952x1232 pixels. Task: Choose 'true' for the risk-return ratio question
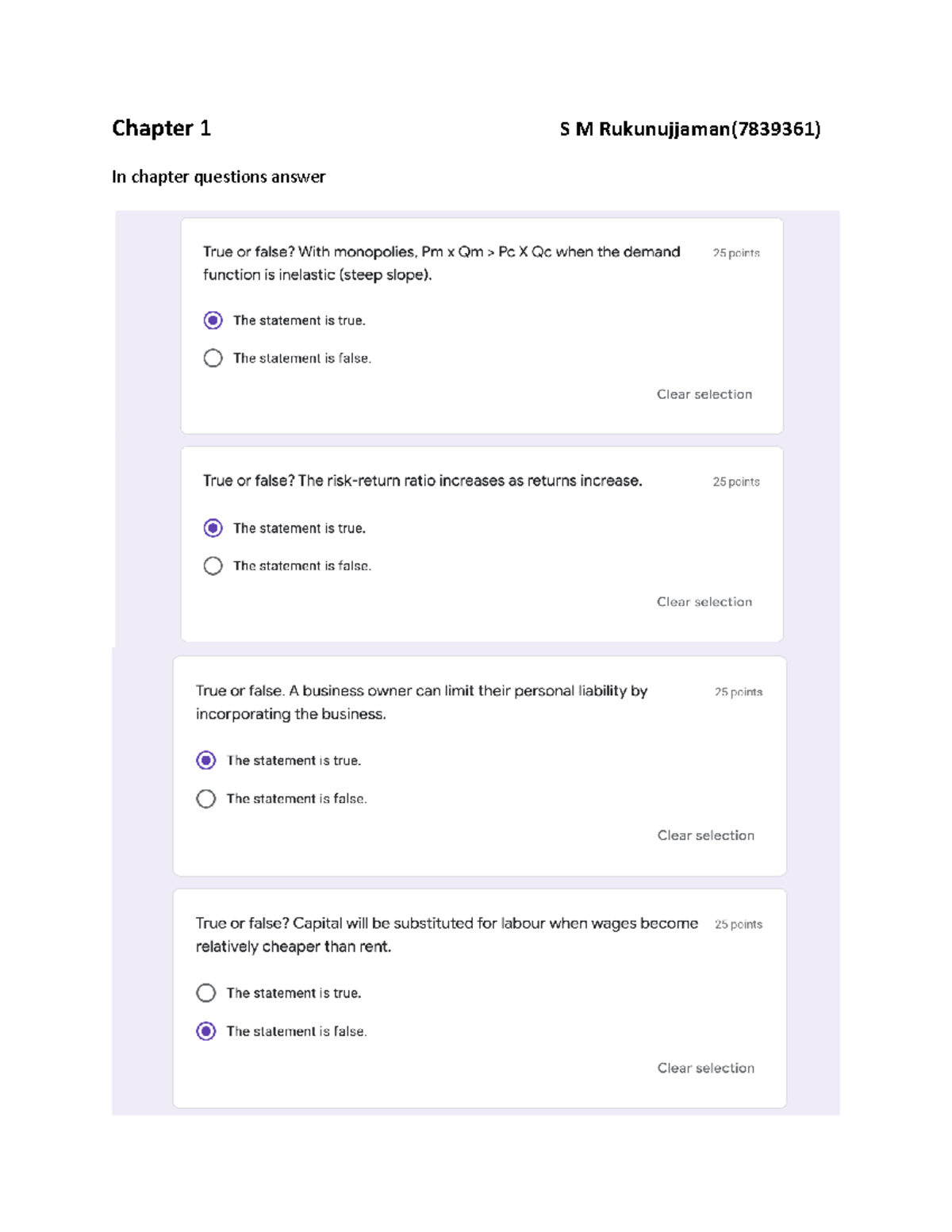213,528
